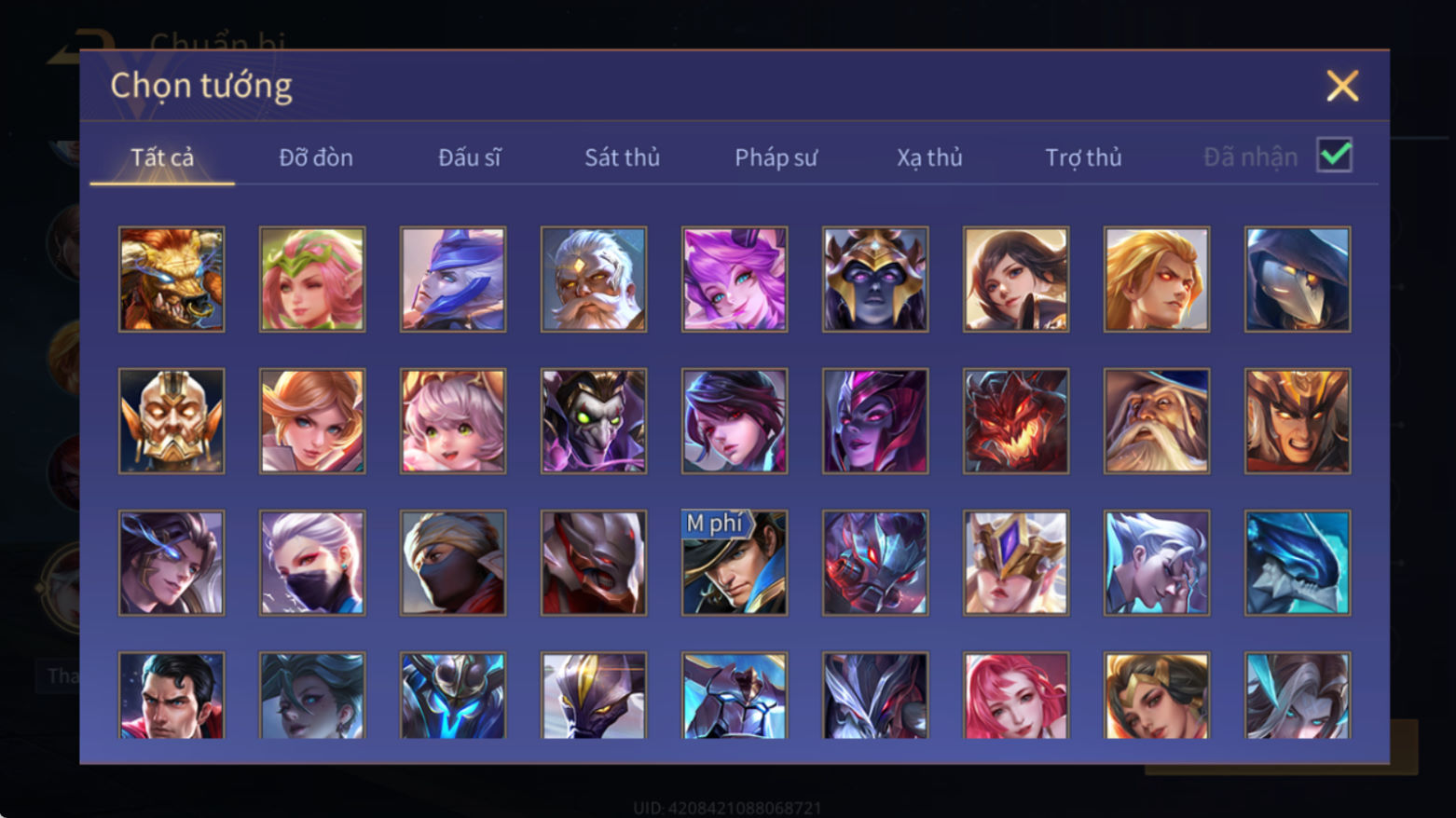Choose the grey-bearded wizard with hat
The width and height of the screenshot is (1456, 818).
pos(1157,421)
